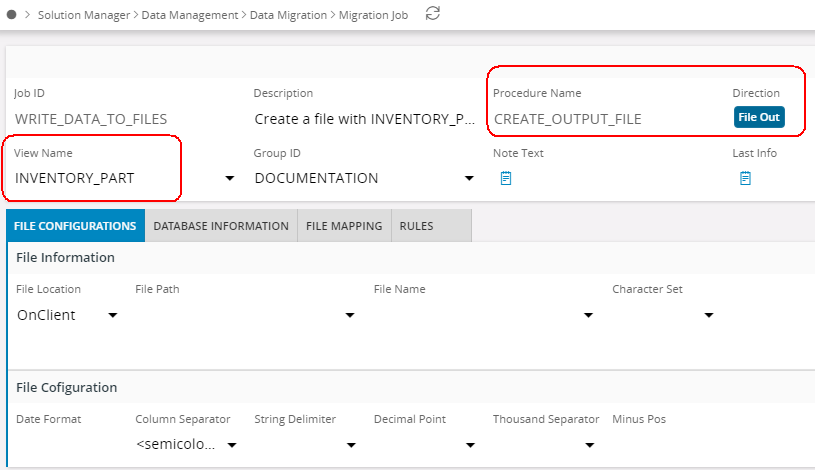Screen dimensions: 815x470
Task: Expand the Column Separator dropdown
Action: [231, 445]
